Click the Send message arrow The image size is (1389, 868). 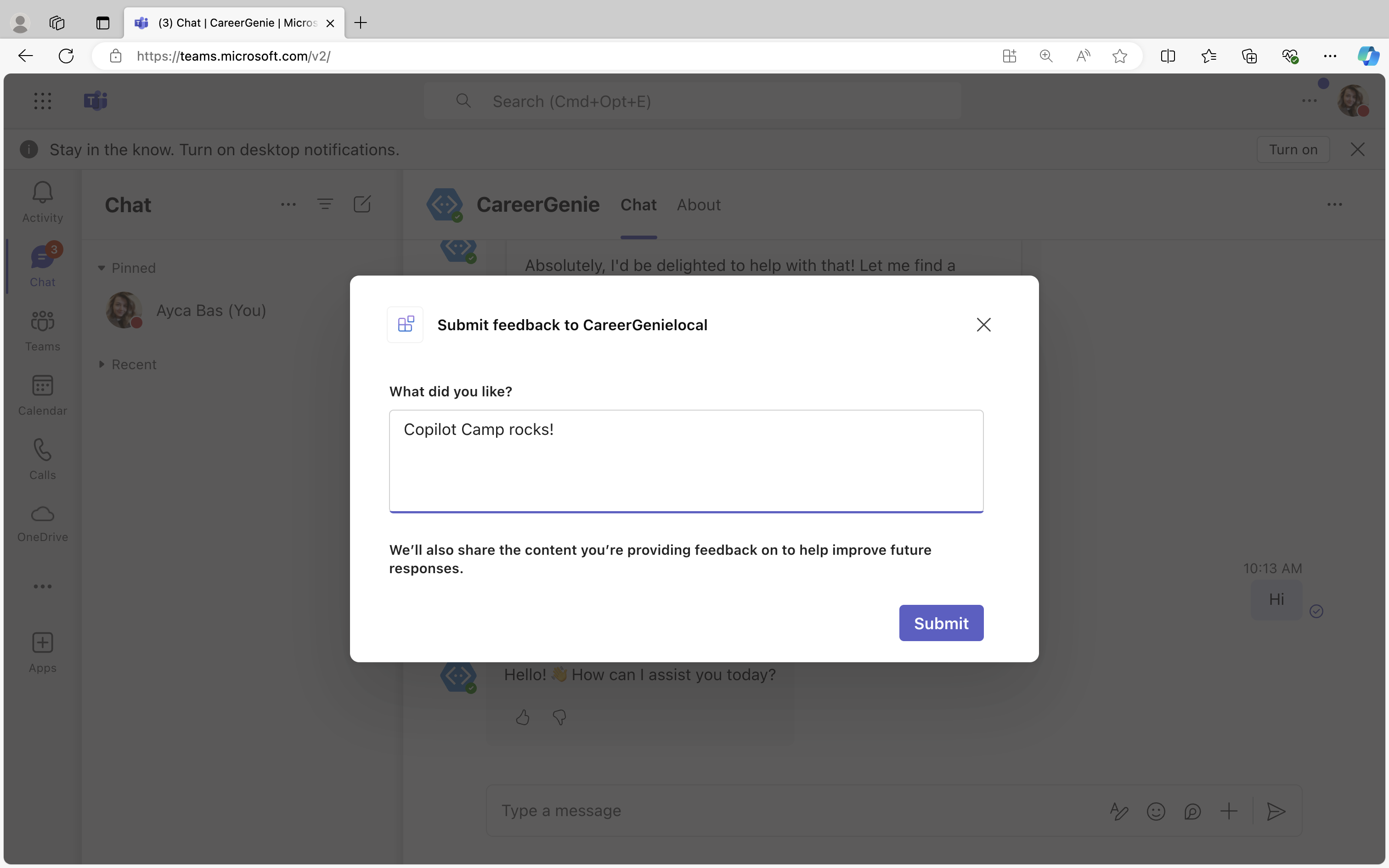tap(1276, 811)
